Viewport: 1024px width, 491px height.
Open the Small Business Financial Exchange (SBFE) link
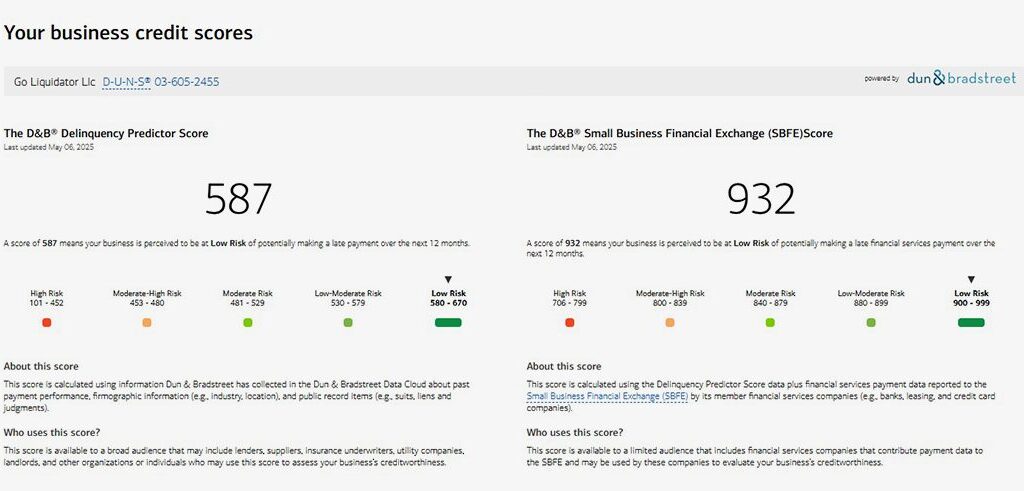(x=607, y=396)
